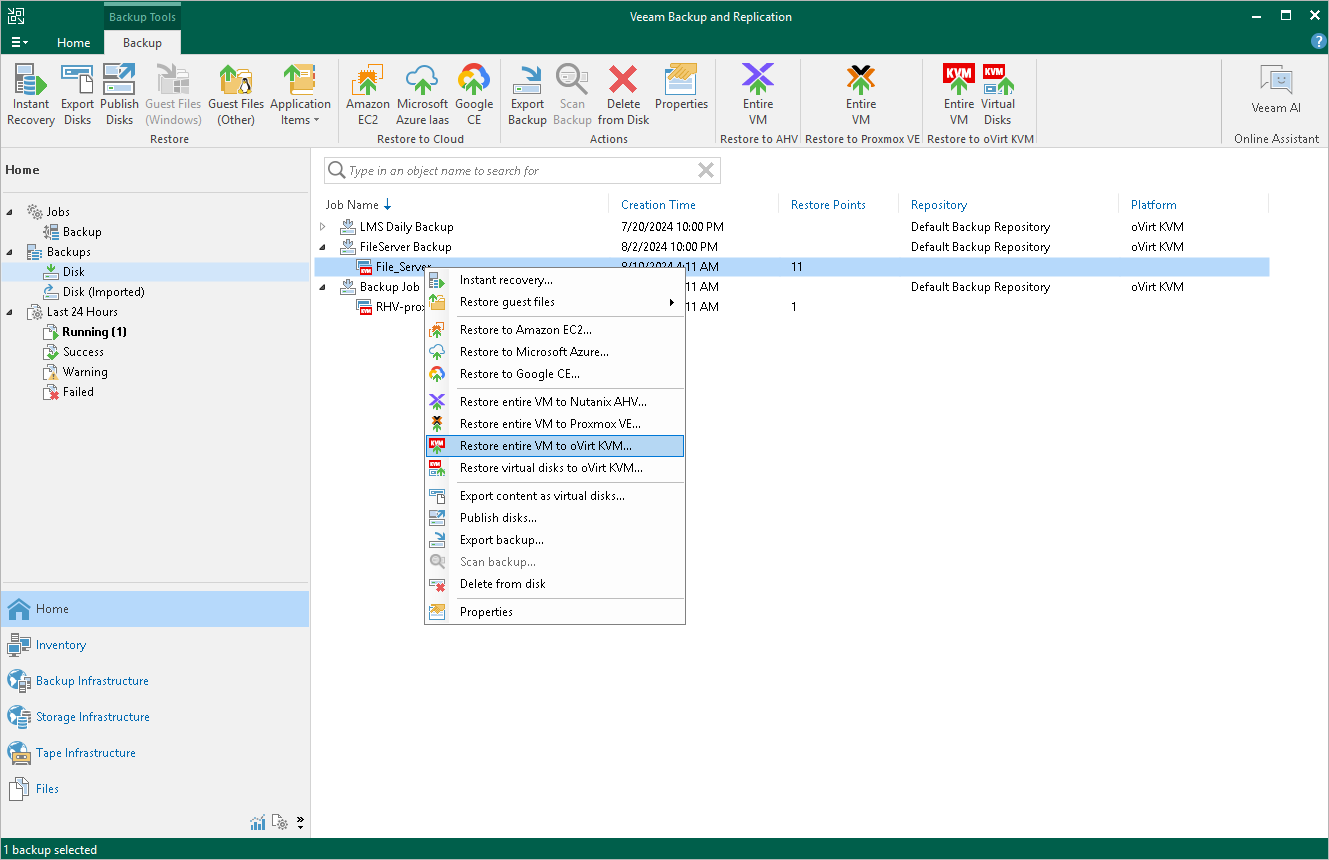Select Restore virtual disks to oVirt KVM...
The image size is (1329, 860).
(555, 468)
